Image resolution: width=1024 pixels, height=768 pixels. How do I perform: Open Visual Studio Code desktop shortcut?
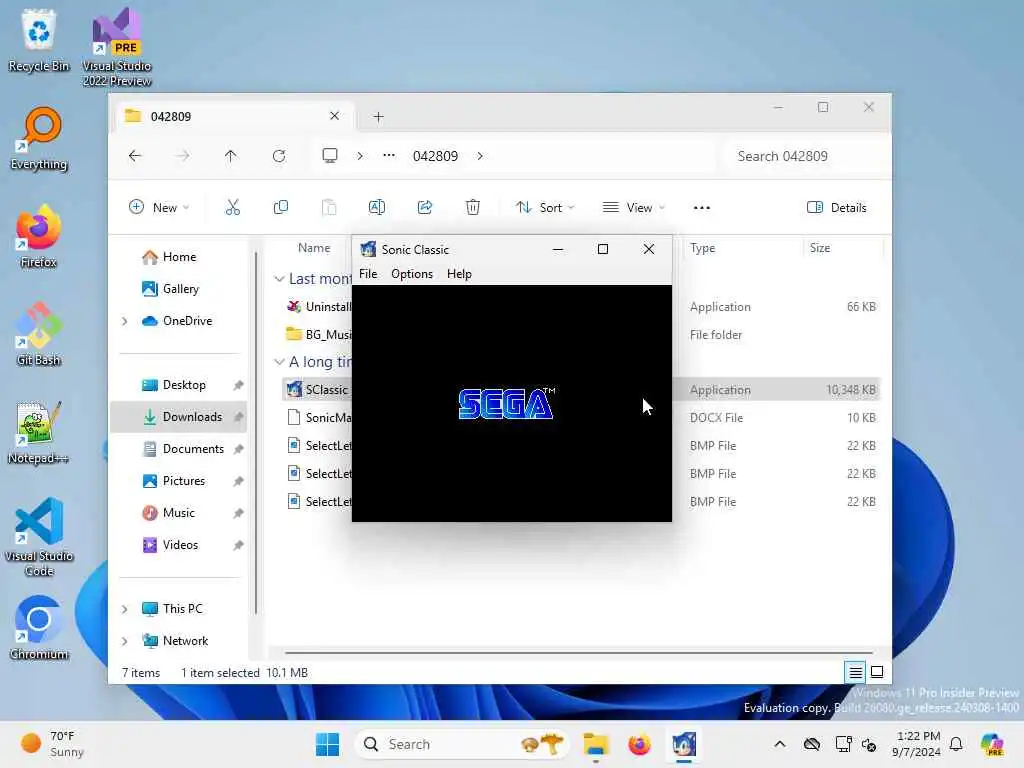pos(39,537)
